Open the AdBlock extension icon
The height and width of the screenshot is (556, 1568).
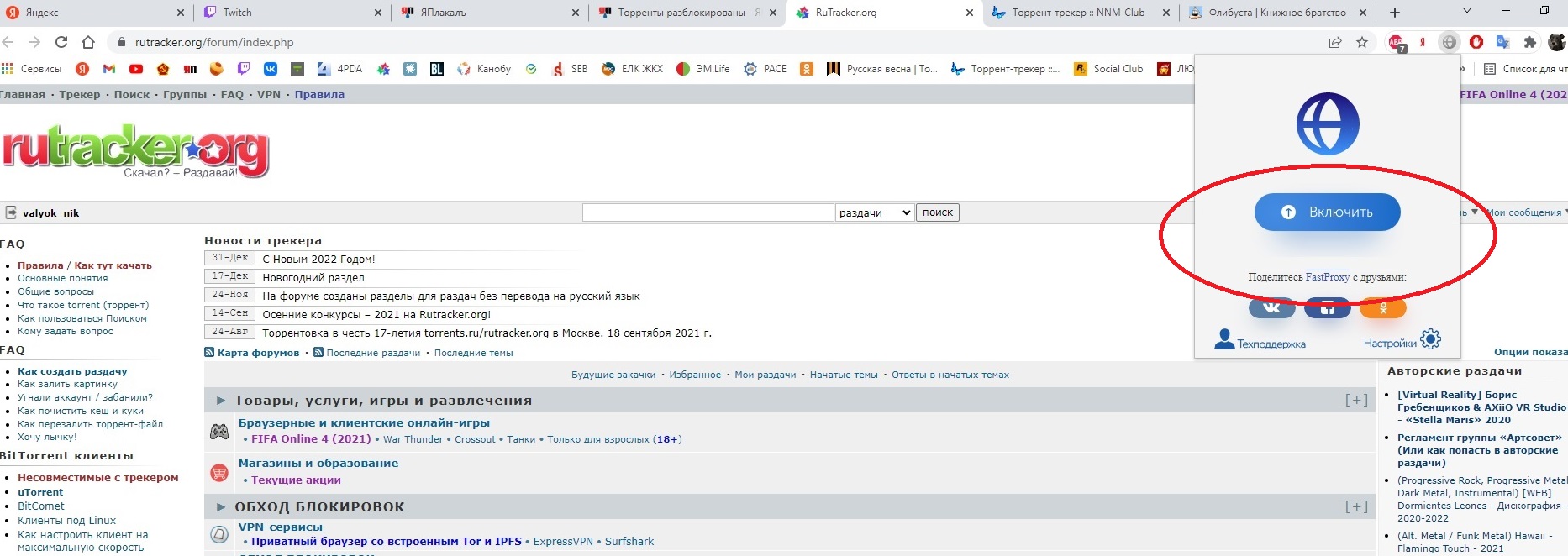pyautogui.click(x=1396, y=42)
